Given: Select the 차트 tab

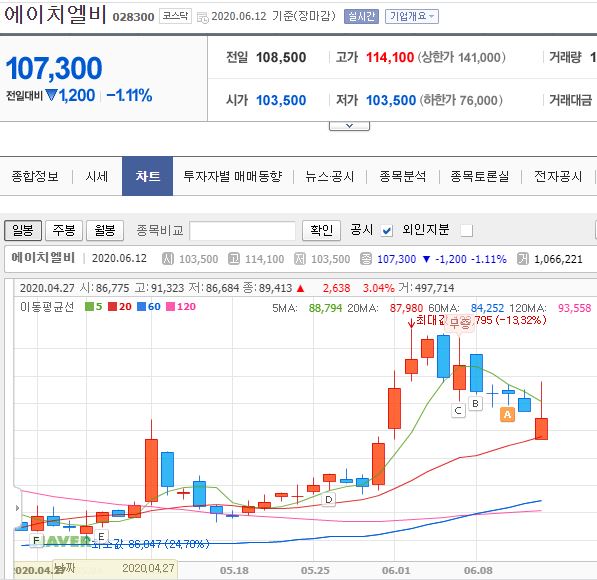Looking at the screenshot, I should (147, 176).
